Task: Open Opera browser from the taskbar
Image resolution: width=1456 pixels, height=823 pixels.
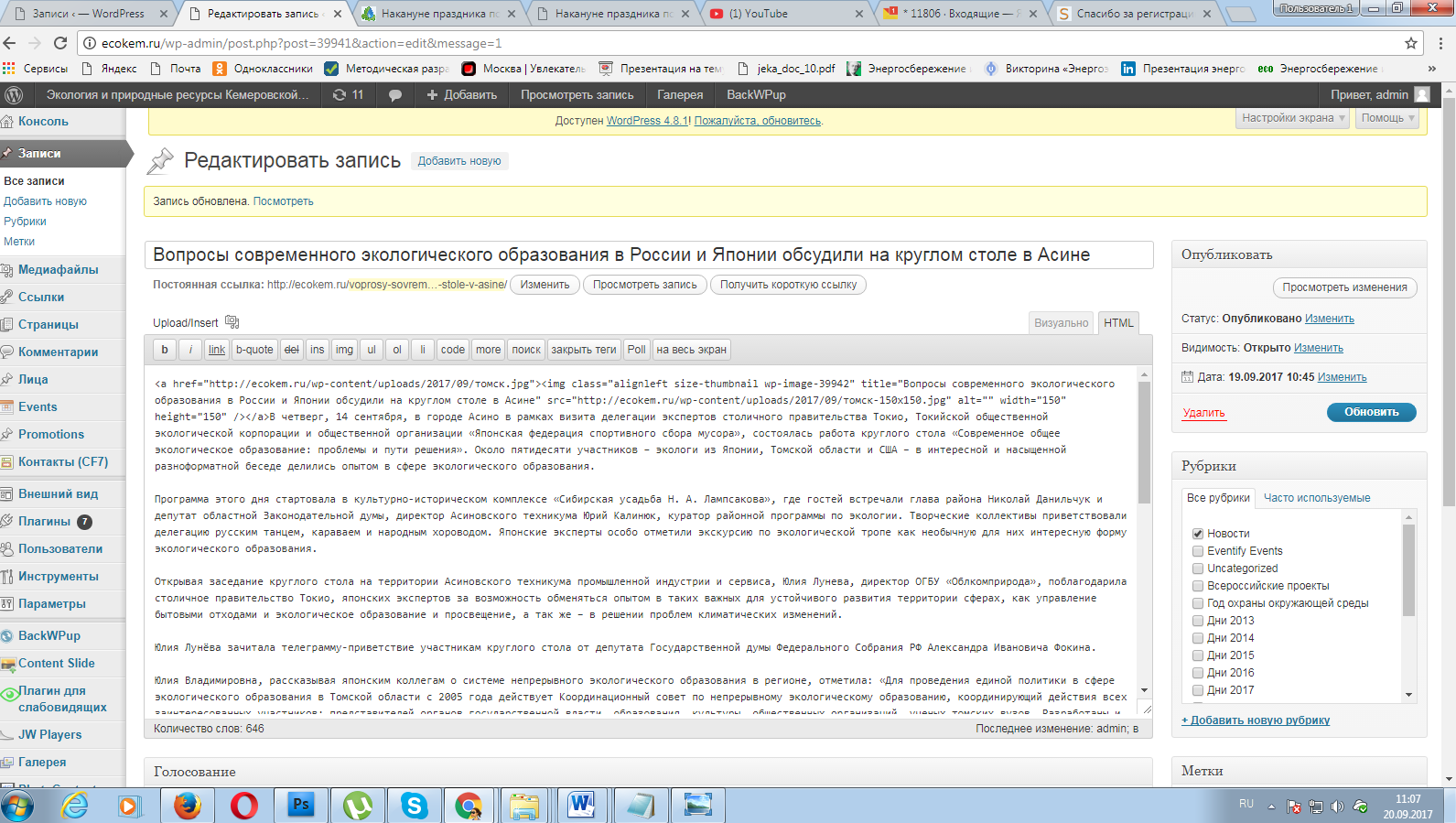Action: 243,806
